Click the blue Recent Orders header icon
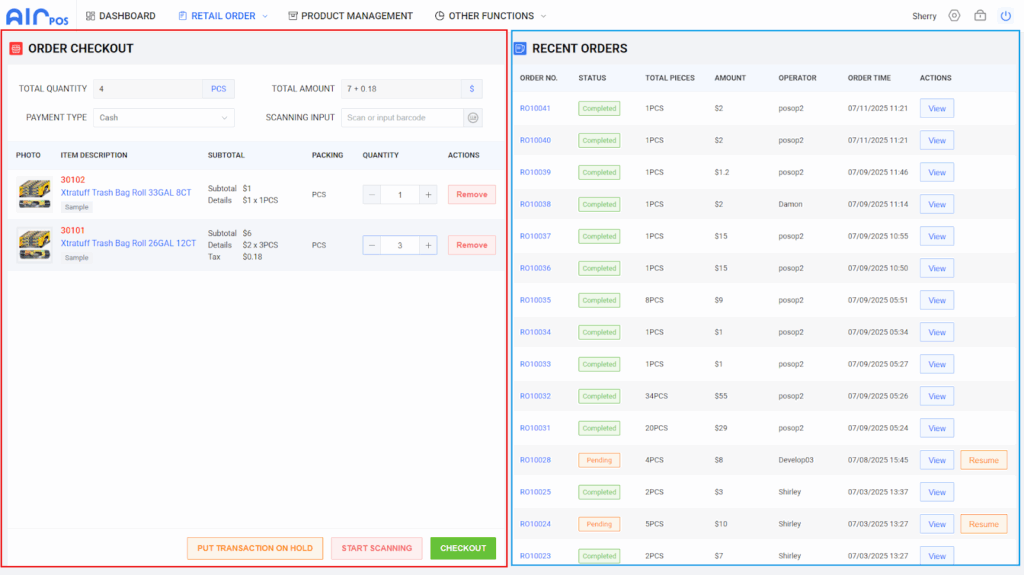 [520, 48]
